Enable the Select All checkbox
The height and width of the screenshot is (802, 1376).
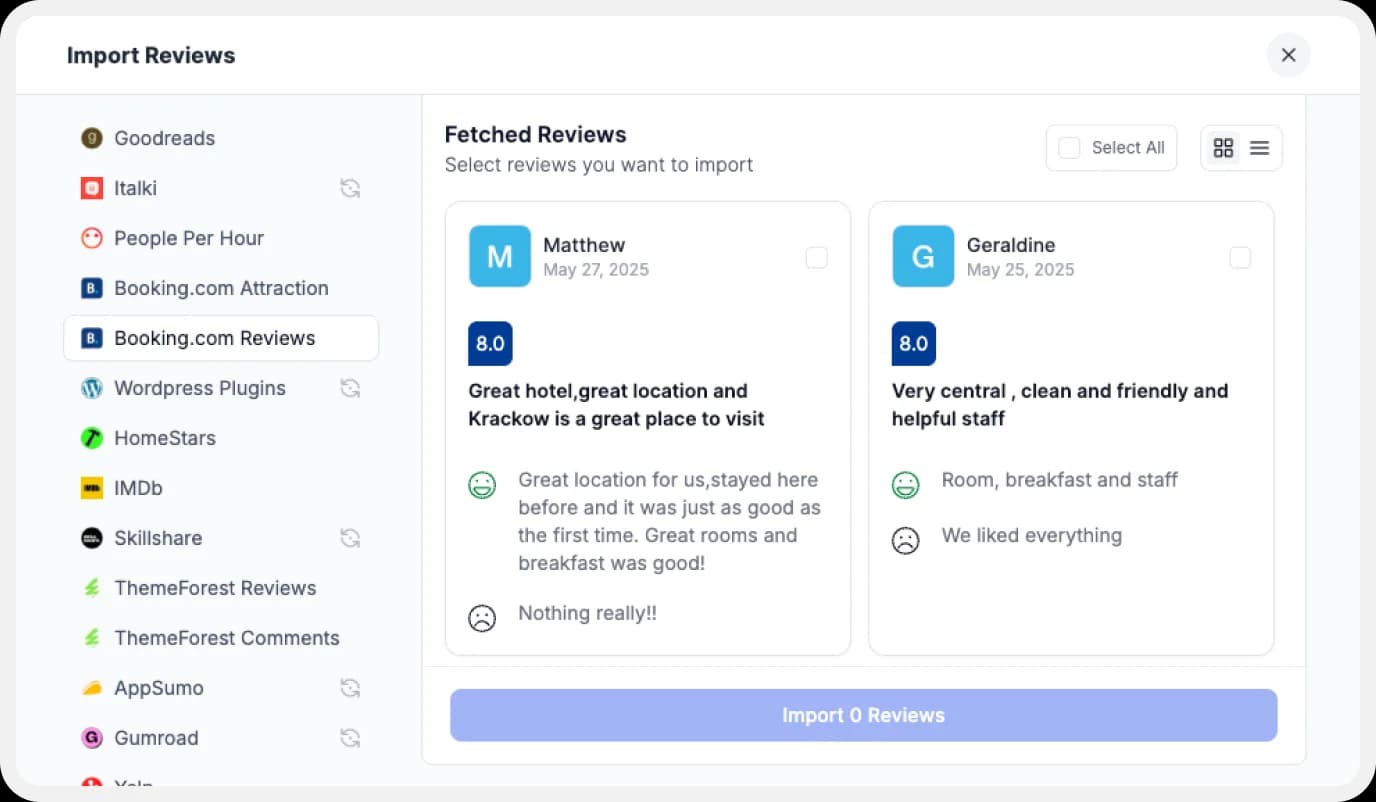click(x=1069, y=147)
